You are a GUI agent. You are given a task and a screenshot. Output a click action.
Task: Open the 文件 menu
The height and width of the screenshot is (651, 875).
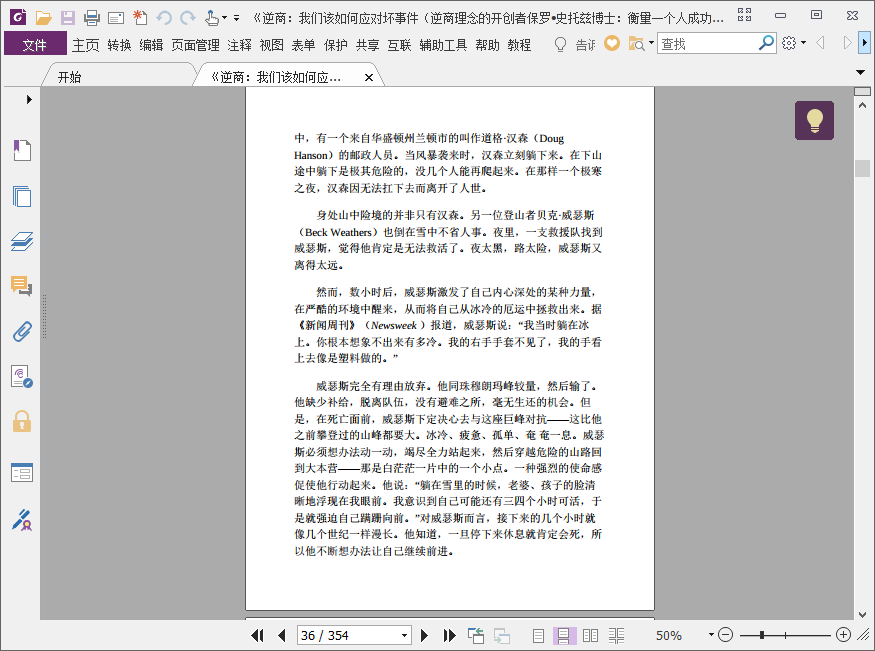click(x=35, y=44)
